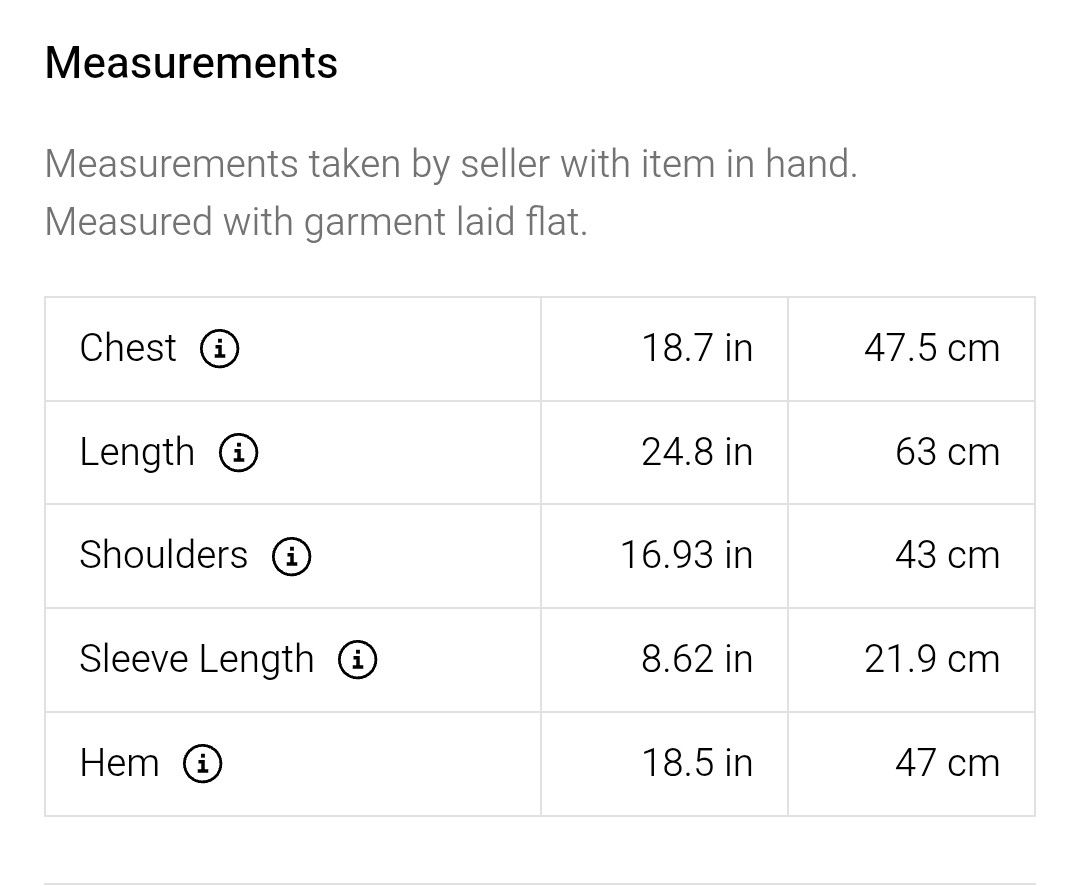Click the Hem label text
Image resolution: width=1080 pixels, height=886 pixels.
coord(119,763)
